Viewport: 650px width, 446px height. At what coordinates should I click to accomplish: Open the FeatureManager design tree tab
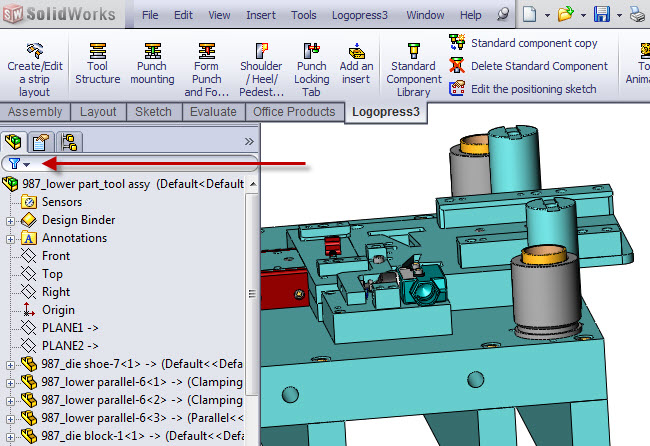pyautogui.click(x=13, y=142)
